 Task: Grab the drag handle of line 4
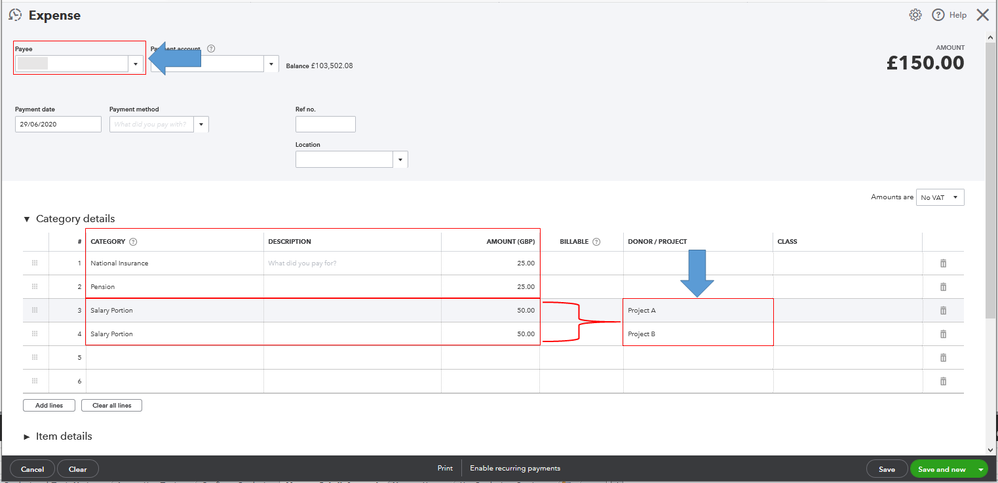(35, 333)
